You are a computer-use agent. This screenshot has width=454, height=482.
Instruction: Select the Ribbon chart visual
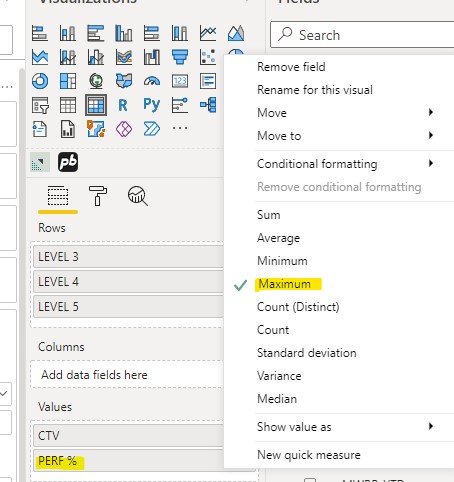pyautogui.click(x=124, y=57)
